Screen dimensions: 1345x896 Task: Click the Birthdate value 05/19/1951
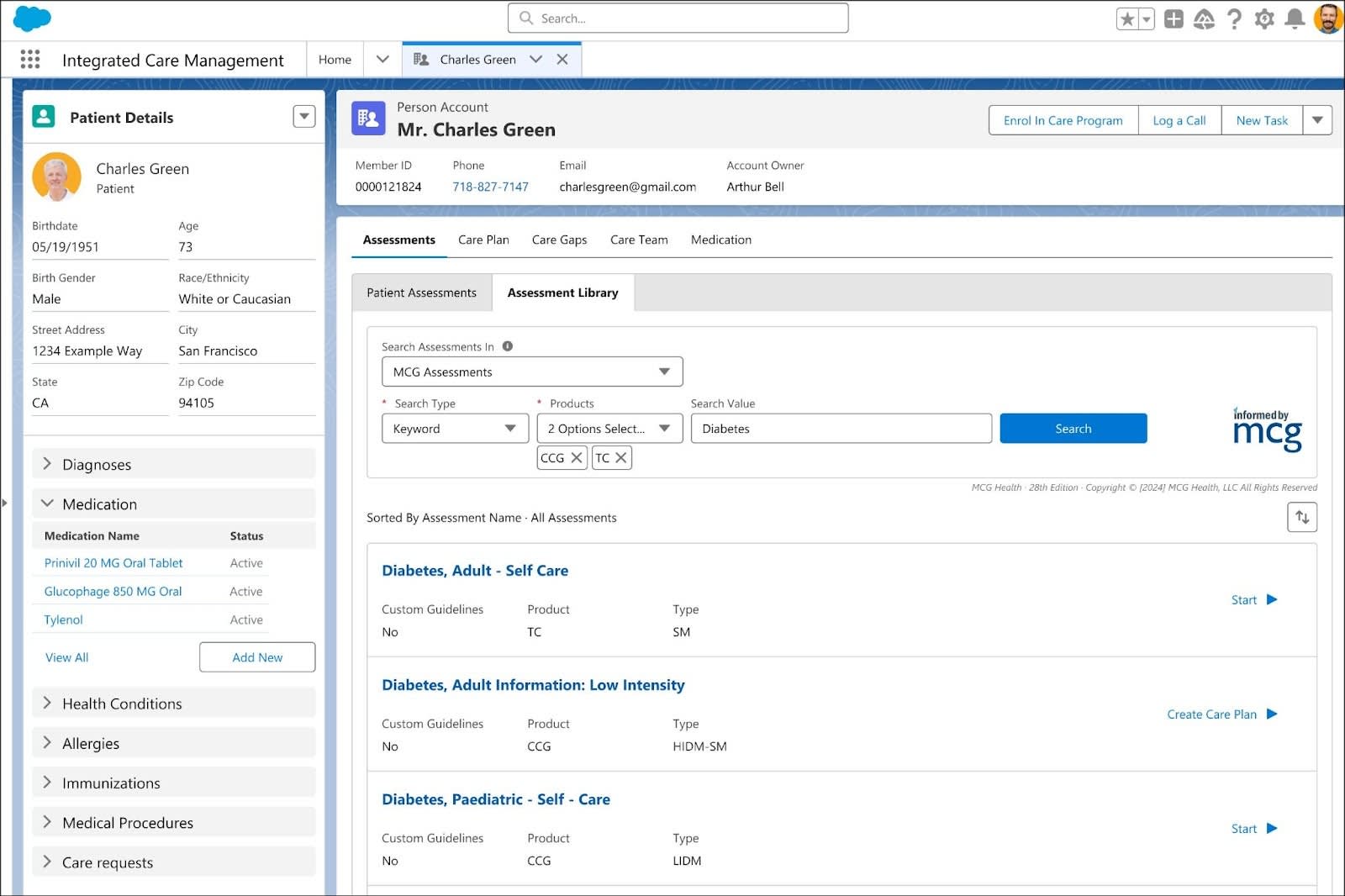coord(66,247)
